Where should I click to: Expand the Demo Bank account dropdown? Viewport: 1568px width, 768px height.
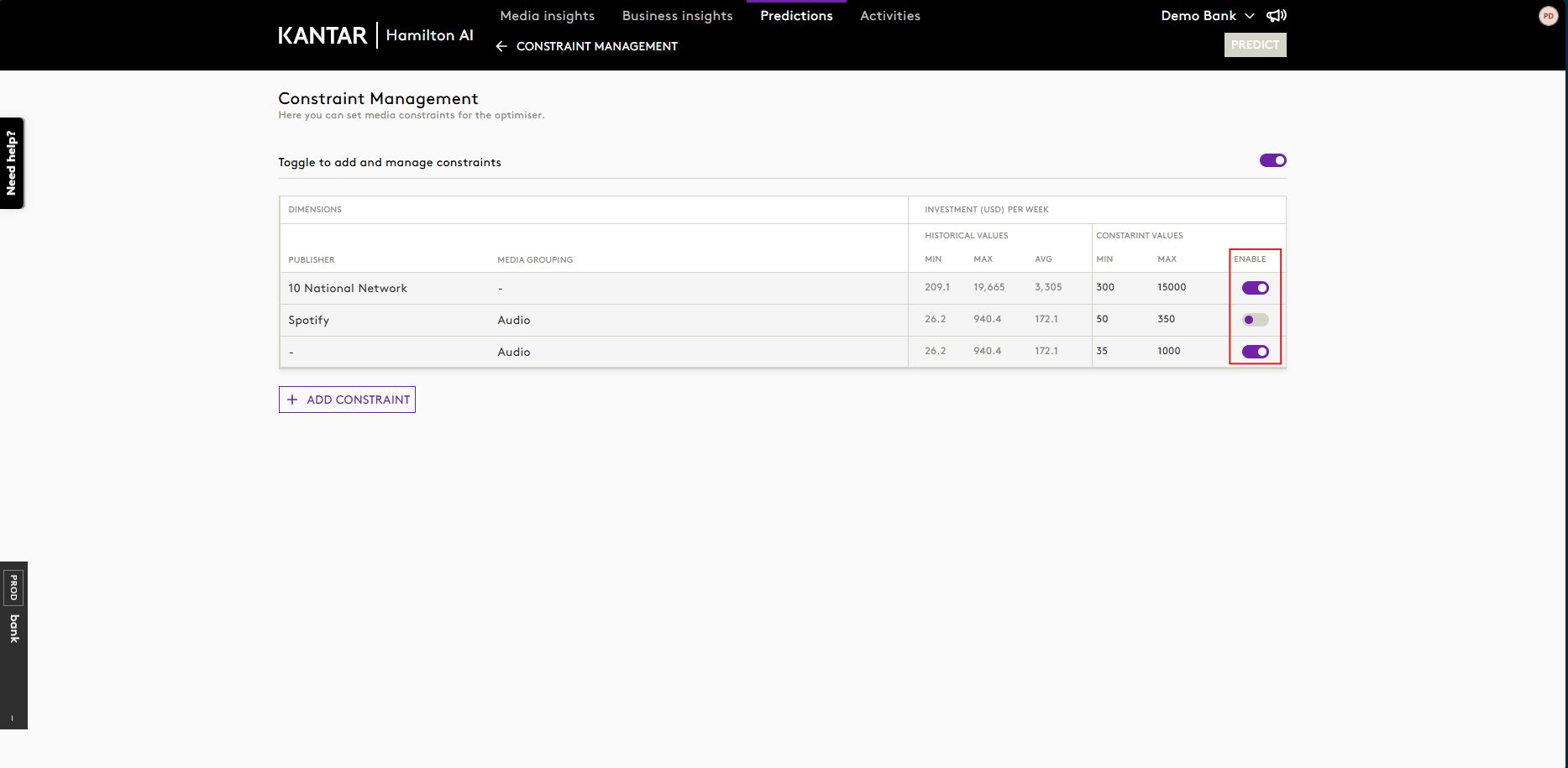[x=1207, y=16]
